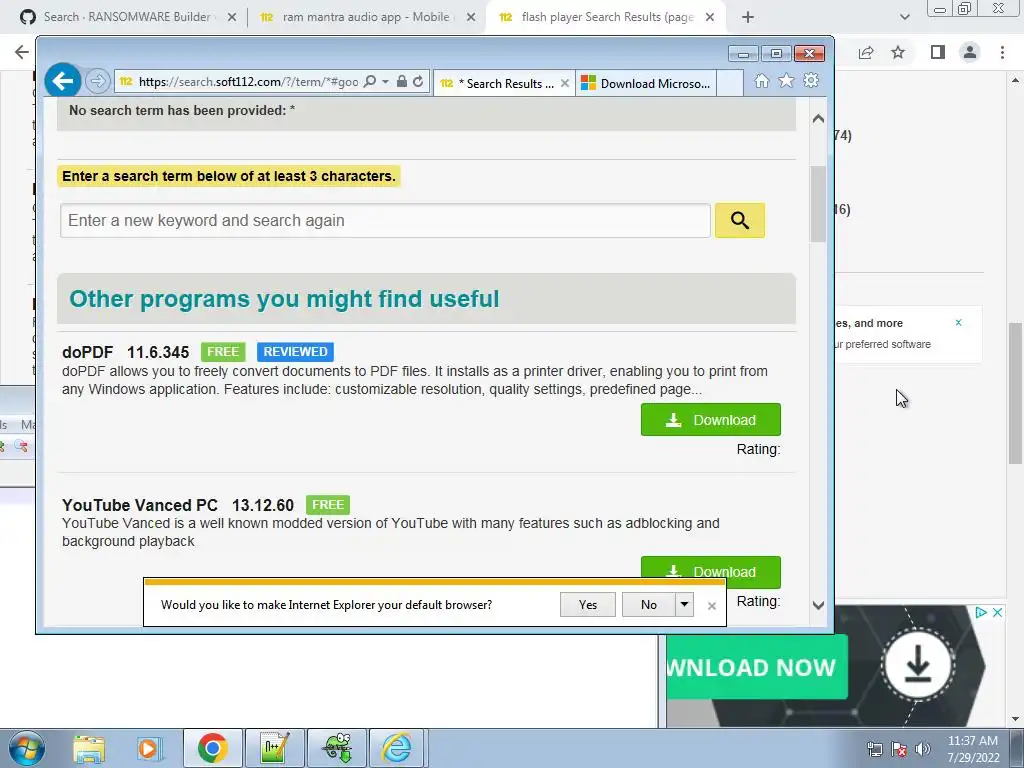Open the network tray icon
The height and width of the screenshot is (768, 1024).
pos(875,749)
